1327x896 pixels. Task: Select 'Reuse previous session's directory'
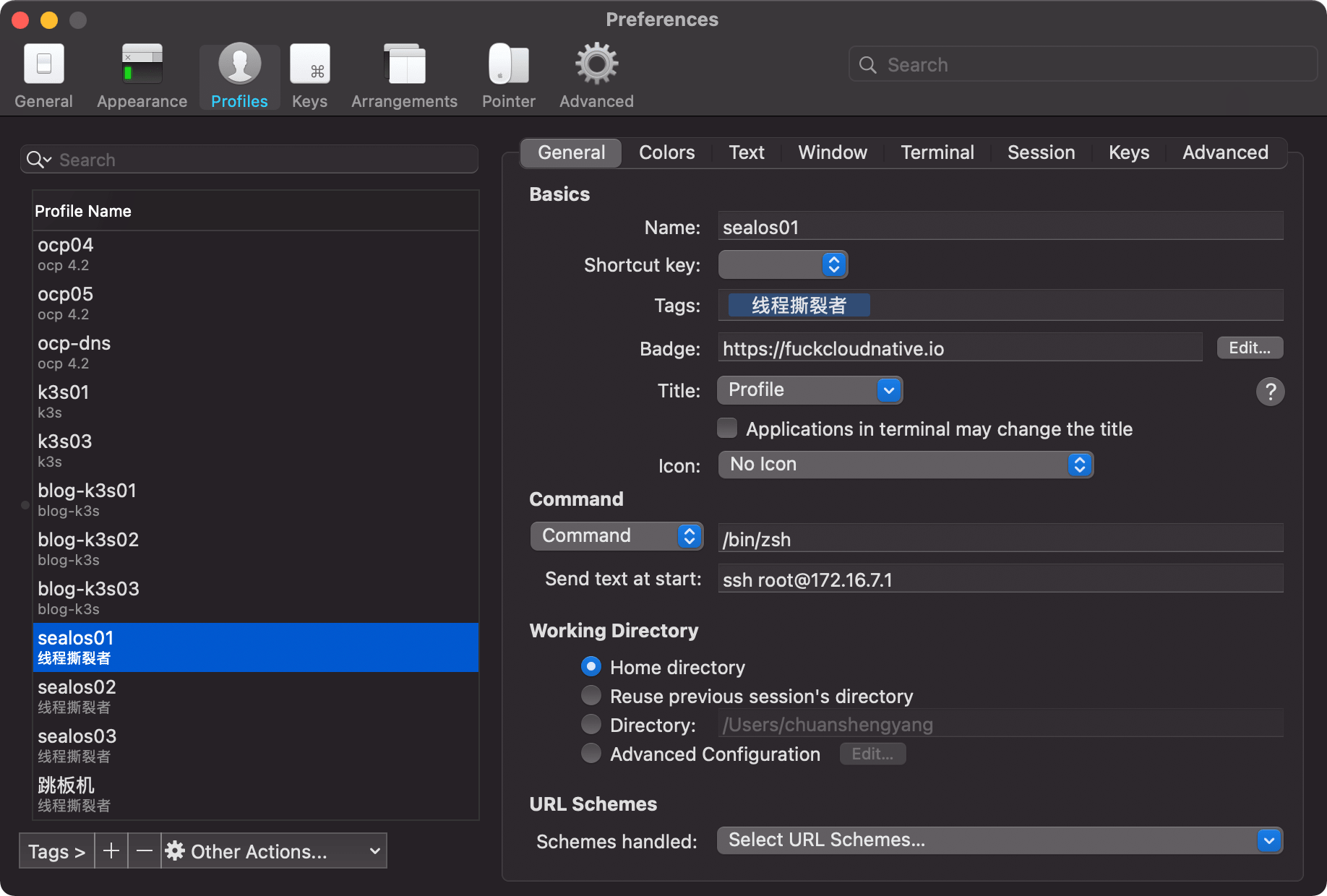pyautogui.click(x=591, y=695)
